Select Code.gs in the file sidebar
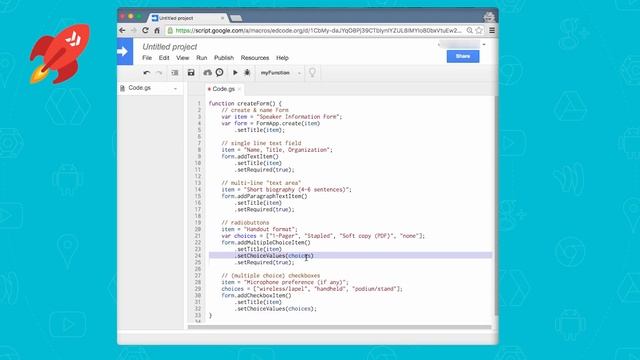640x360 pixels. (140, 88)
